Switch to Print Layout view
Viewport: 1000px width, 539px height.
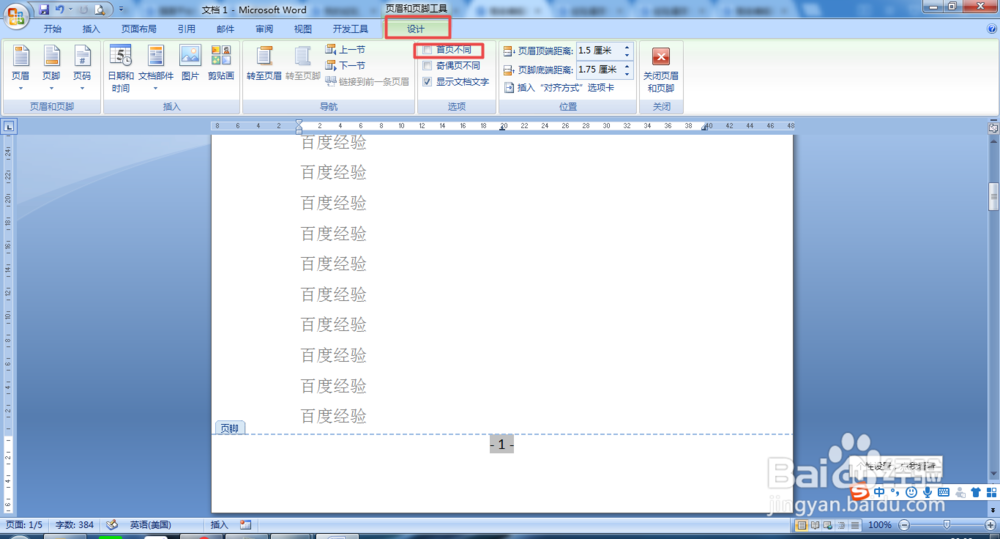pos(801,525)
